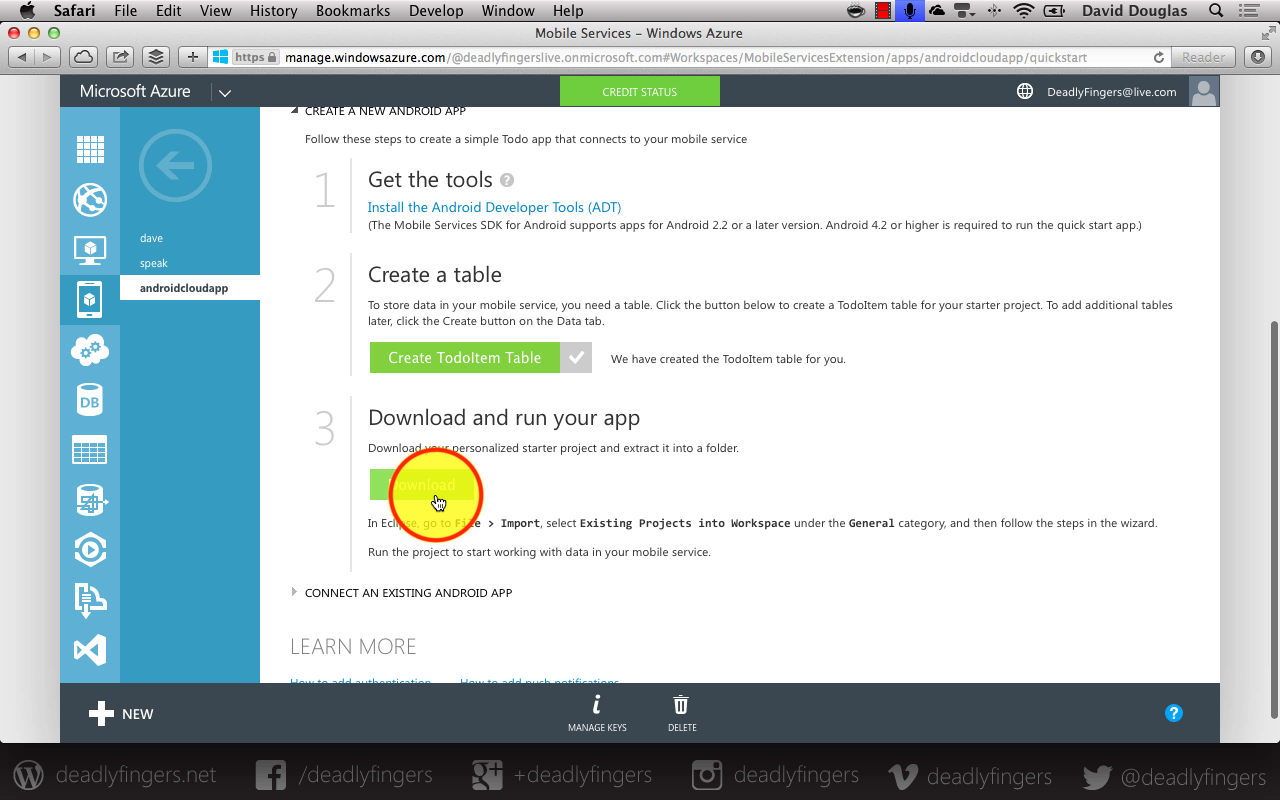Open the Microsoft Azure header dropdown chevron
The width and height of the screenshot is (1280, 800).
point(225,93)
